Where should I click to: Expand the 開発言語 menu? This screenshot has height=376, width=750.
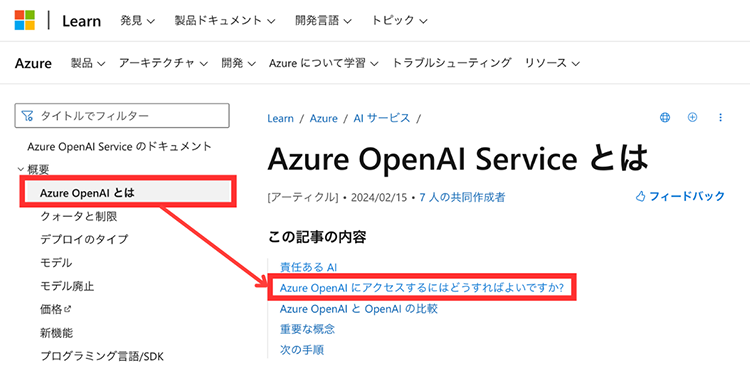click(x=323, y=21)
